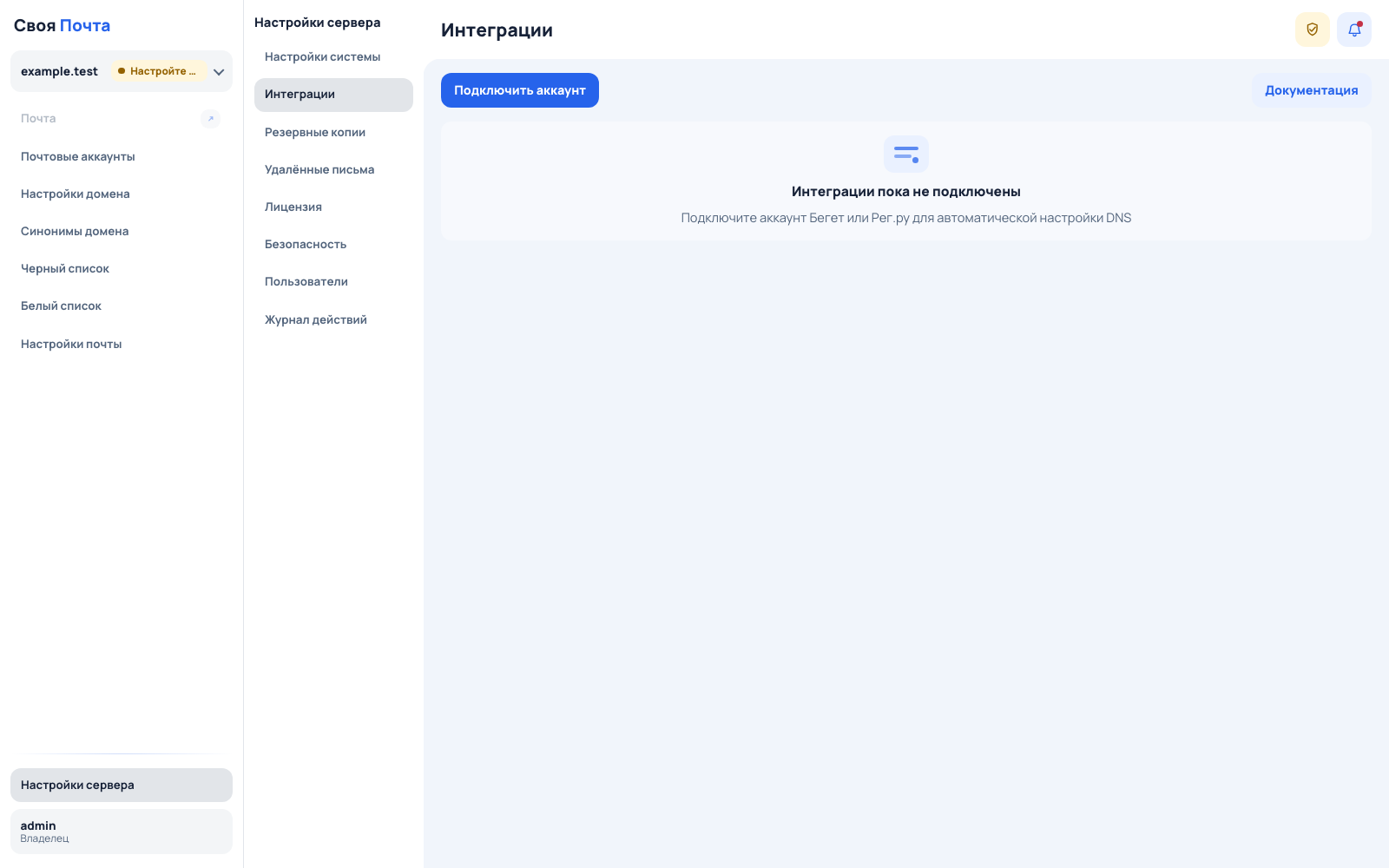This screenshot has width=1389, height=868.
Task: Click the Почта sidebar label
Action: pyautogui.click(x=38, y=119)
